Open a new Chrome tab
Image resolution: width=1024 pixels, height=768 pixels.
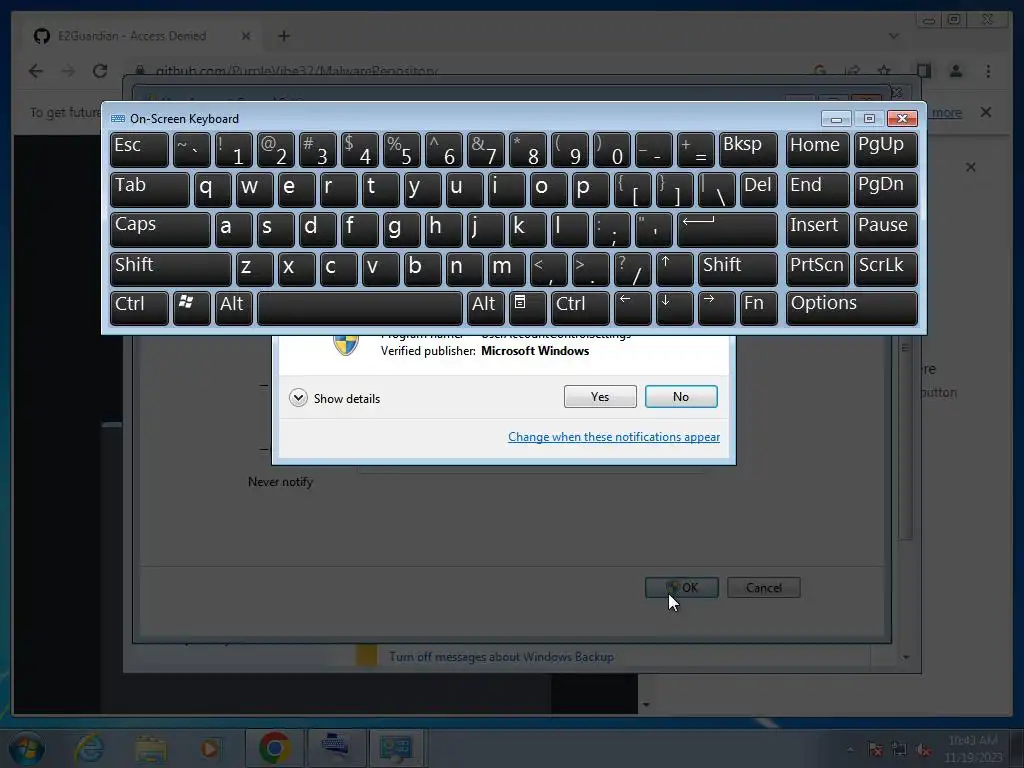pyautogui.click(x=283, y=36)
